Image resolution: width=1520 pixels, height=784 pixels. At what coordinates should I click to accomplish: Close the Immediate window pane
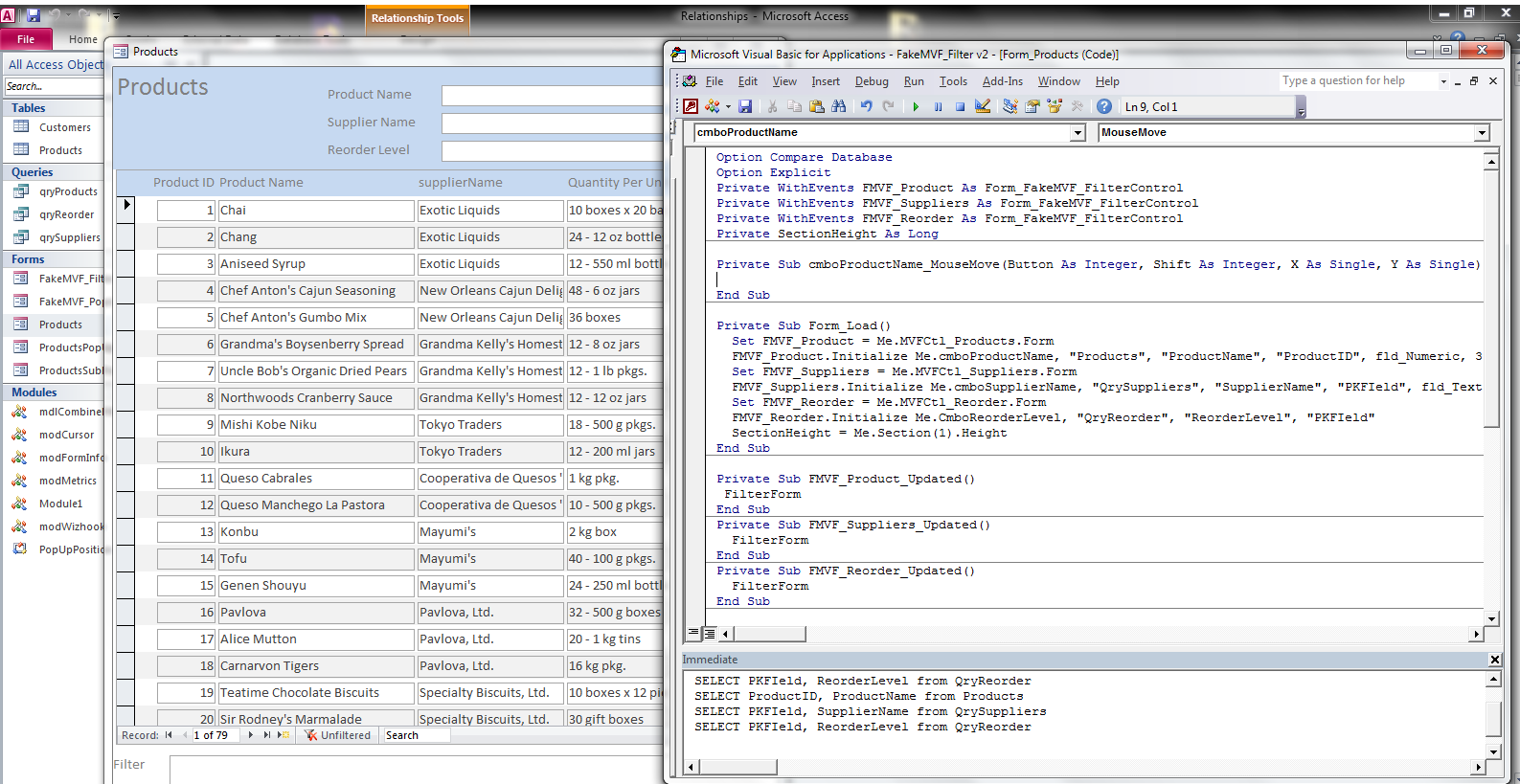1495,660
